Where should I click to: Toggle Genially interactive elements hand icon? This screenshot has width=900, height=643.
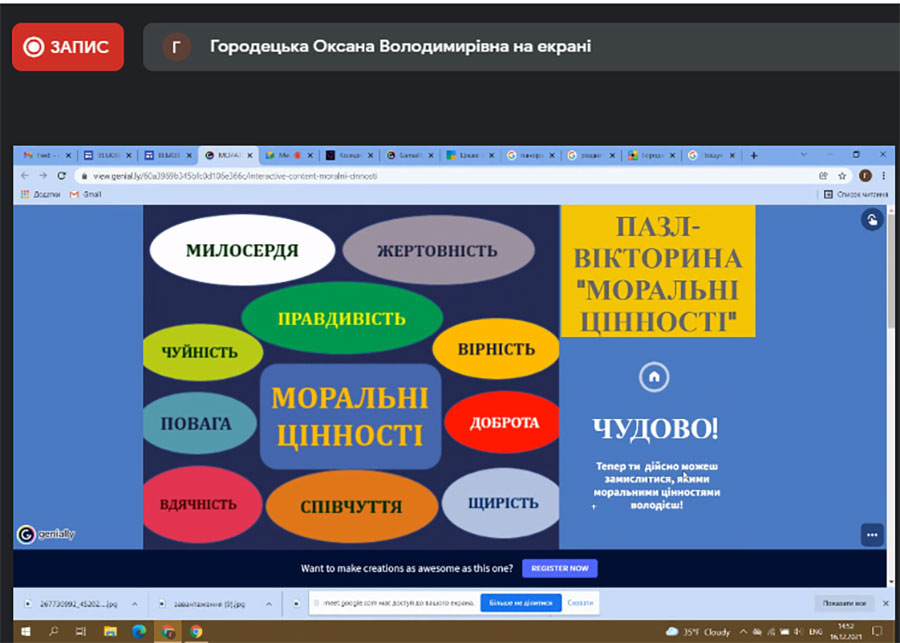tap(872, 220)
